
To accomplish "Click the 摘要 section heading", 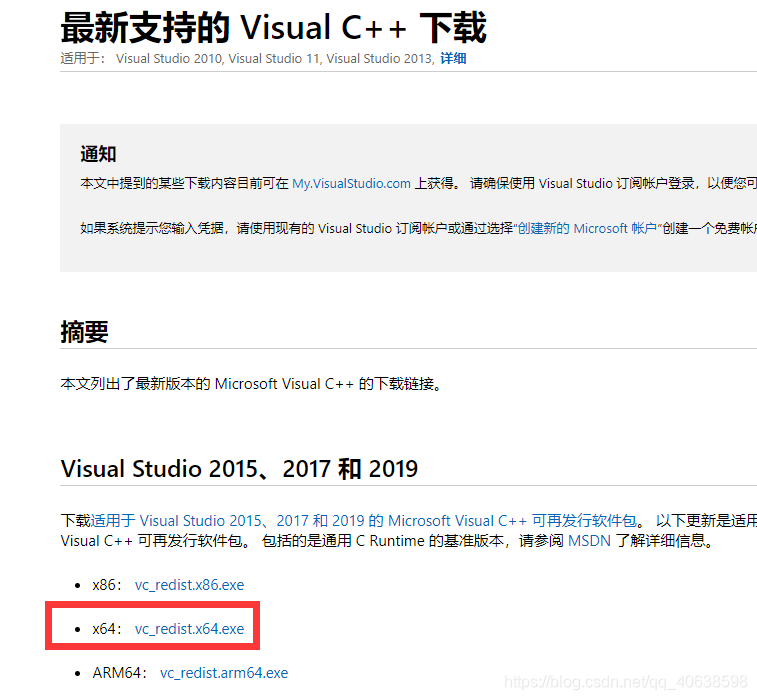I will (84, 332).
